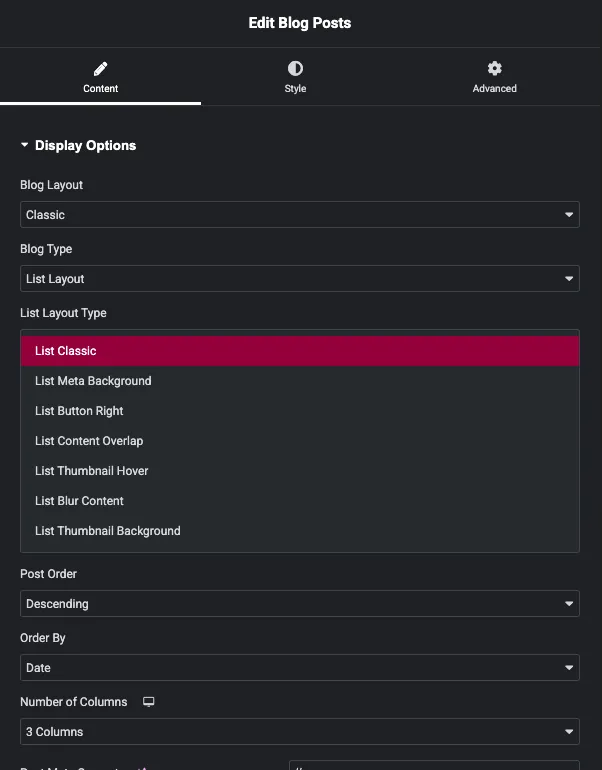The image size is (602, 770).
Task: Open the Post Order dropdown showing Descending
Action: point(300,604)
